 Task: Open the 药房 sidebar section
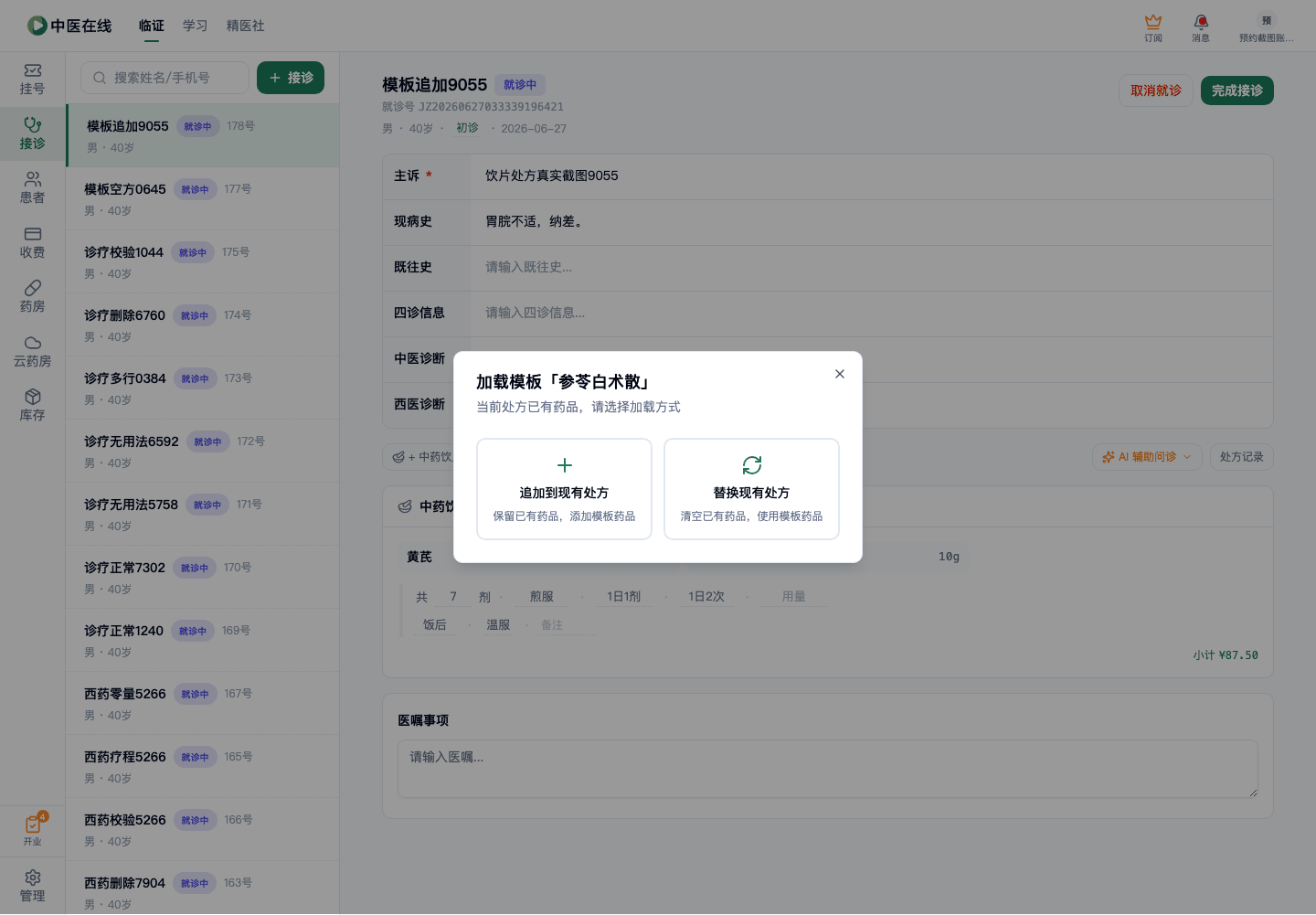(33, 297)
